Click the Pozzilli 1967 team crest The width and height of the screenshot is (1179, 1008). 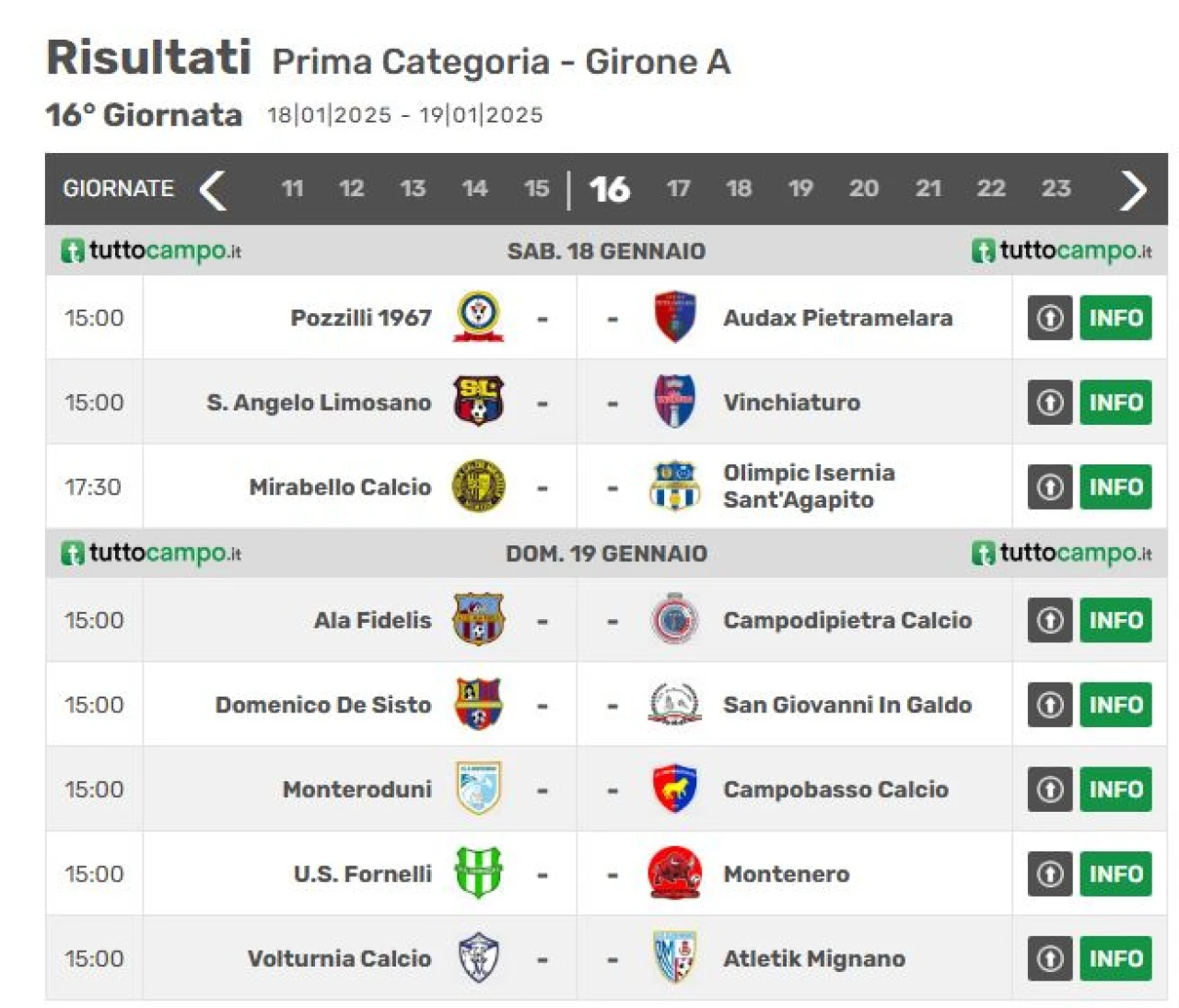coord(478,317)
